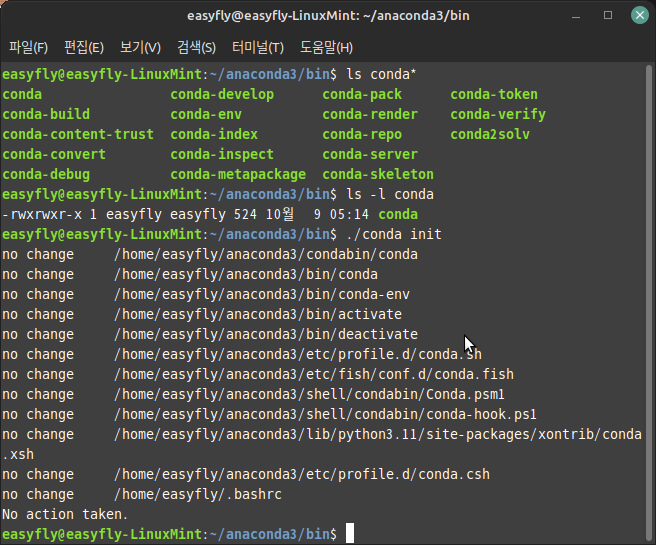The height and width of the screenshot is (545, 656).
Task: Click the path /home/easyfly/anaconda3/bin/conda-env
Action: [x=262, y=295]
